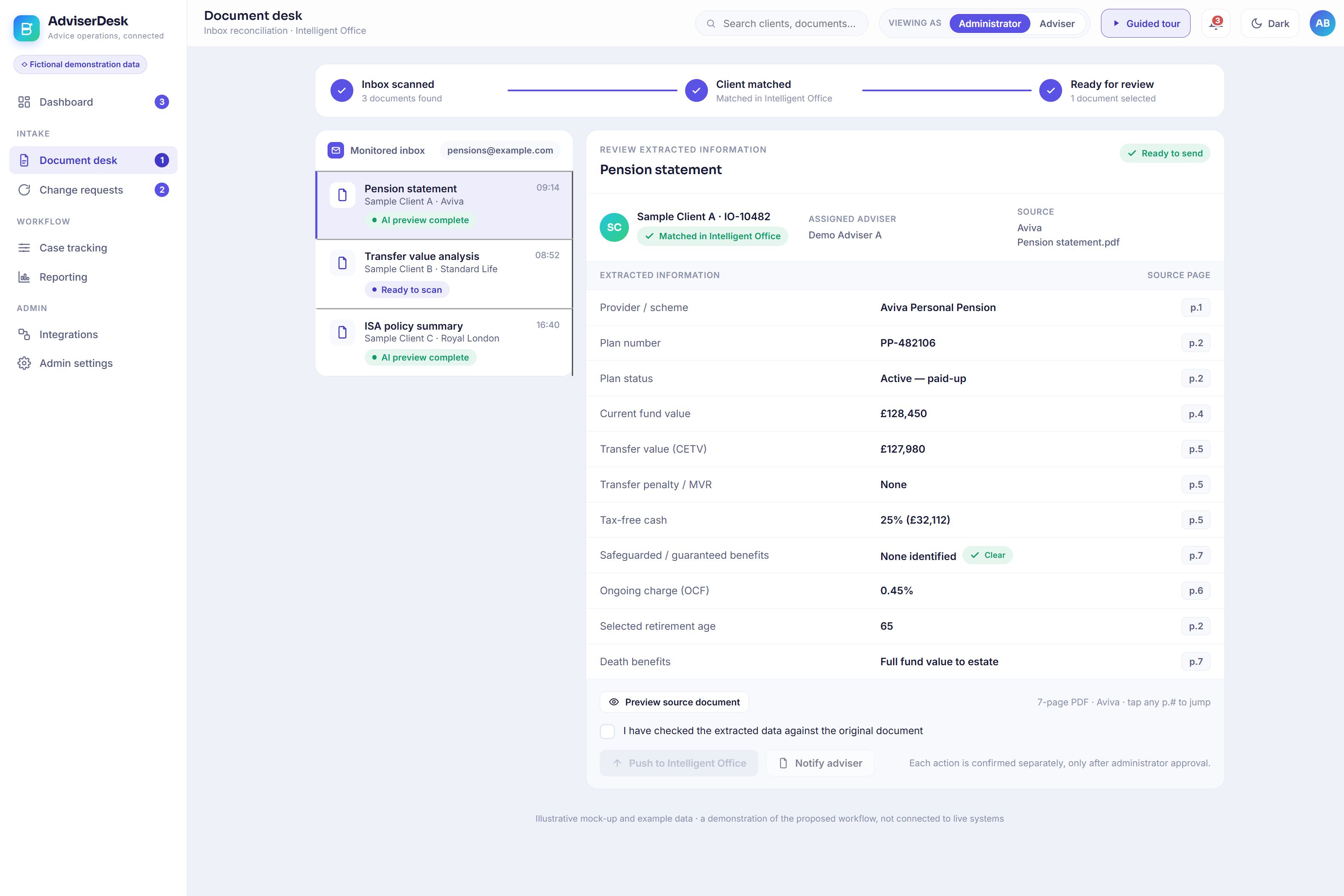
Task: Click the notifications bell icon
Action: point(1216,23)
